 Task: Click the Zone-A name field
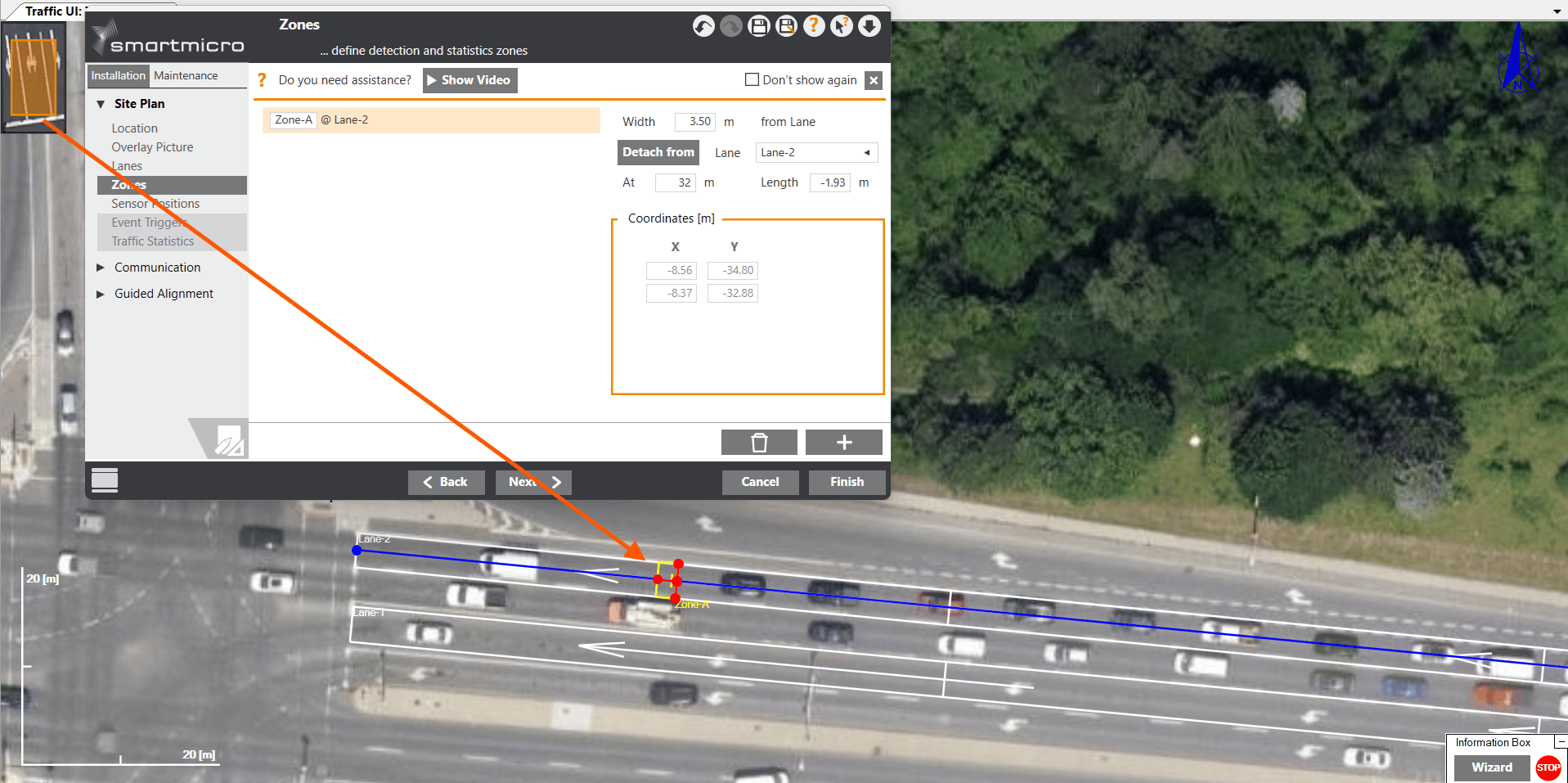294,120
